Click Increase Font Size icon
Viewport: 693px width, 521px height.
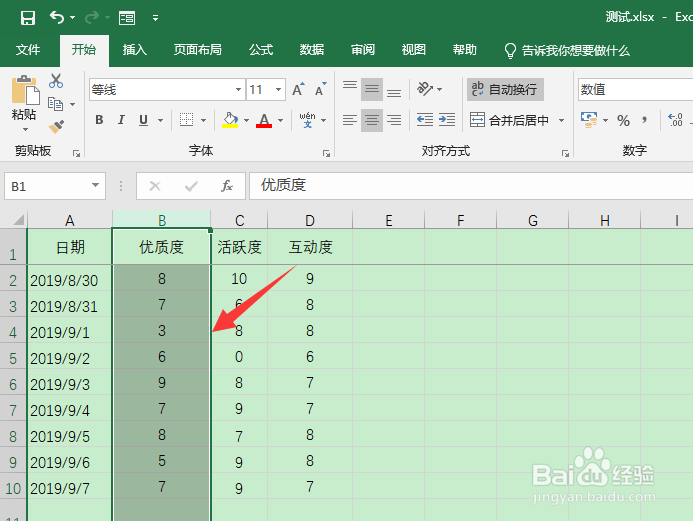299,89
